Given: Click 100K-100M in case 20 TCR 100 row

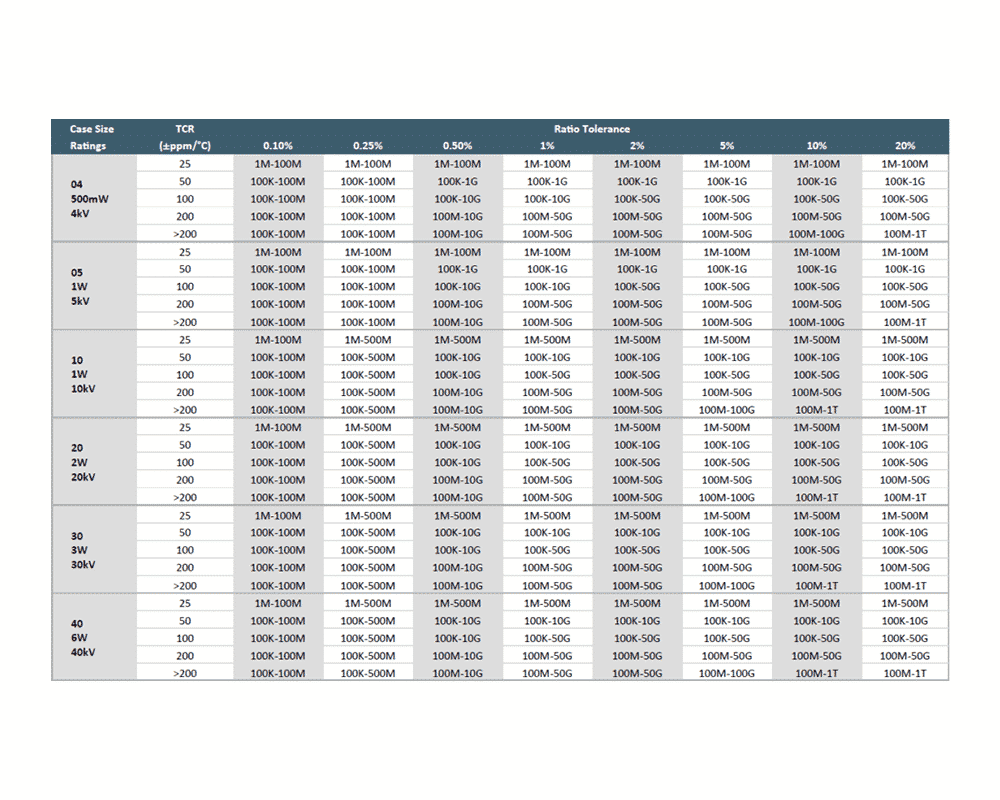Looking at the screenshot, I should (x=278, y=463).
